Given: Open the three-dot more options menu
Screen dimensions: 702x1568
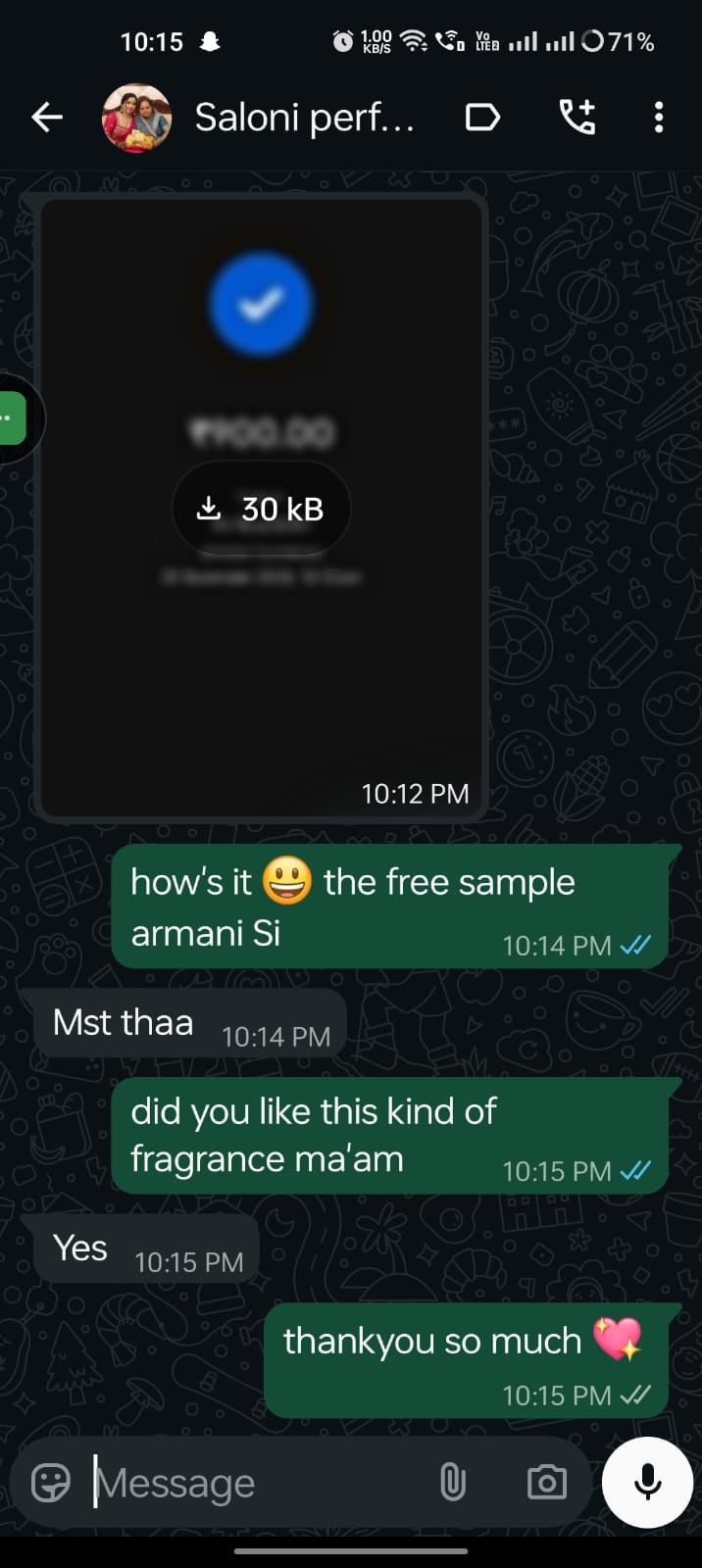Looking at the screenshot, I should (x=659, y=118).
